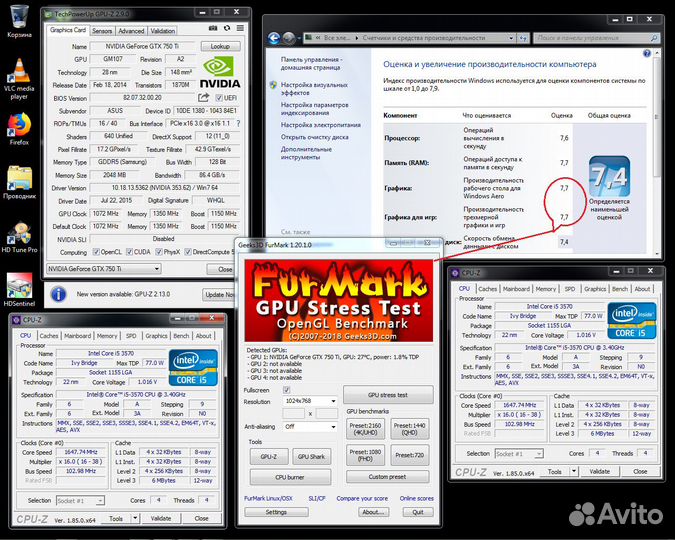Toggle OpenCL checkbox in GPU-Z
Viewport: 675px width, 540px height.
coord(96,251)
